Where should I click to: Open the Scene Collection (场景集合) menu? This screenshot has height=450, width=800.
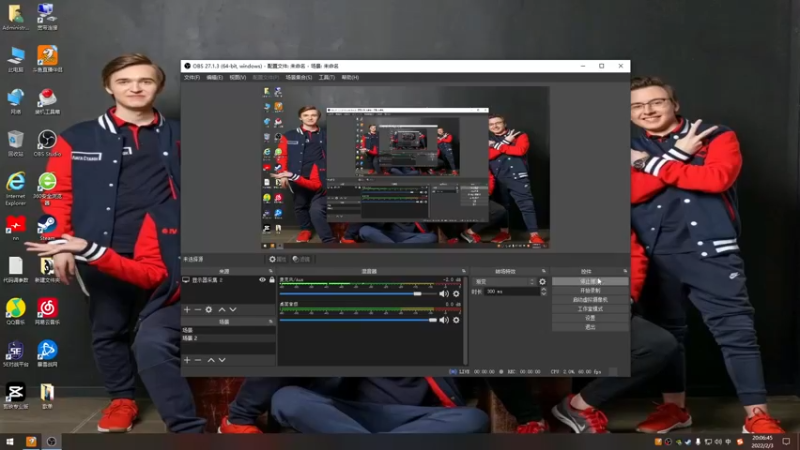tap(298, 78)
